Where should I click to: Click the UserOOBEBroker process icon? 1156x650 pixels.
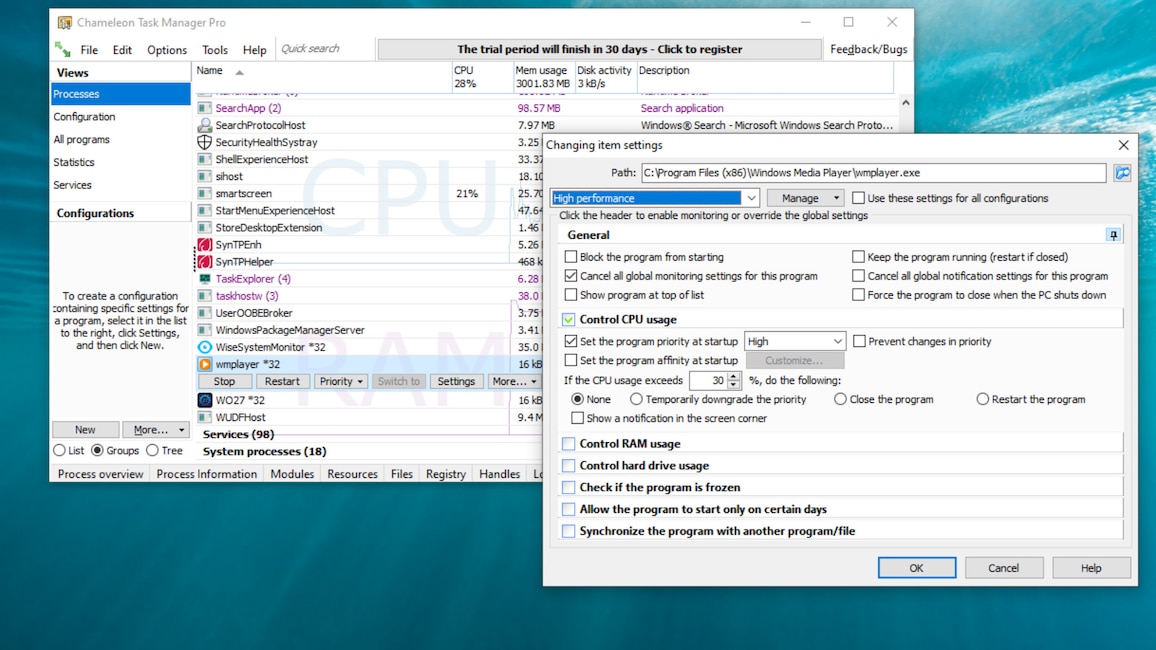(x=205, y=313)
